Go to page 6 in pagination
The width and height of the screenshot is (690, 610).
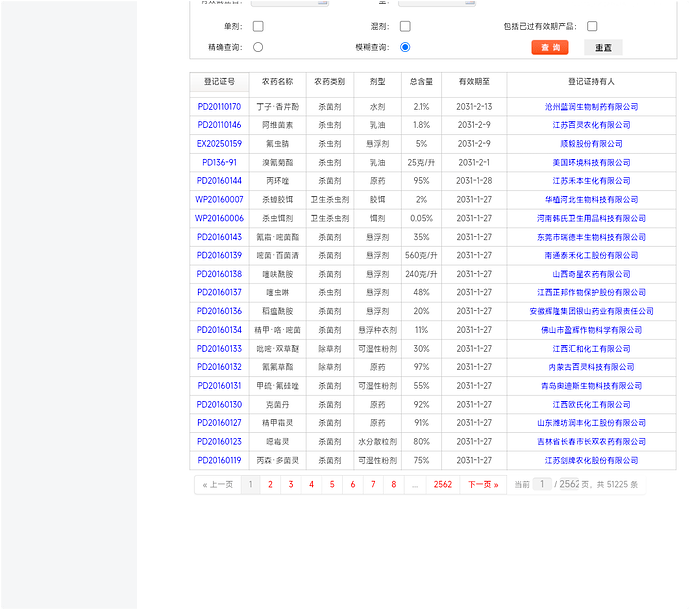pos(352,485)
